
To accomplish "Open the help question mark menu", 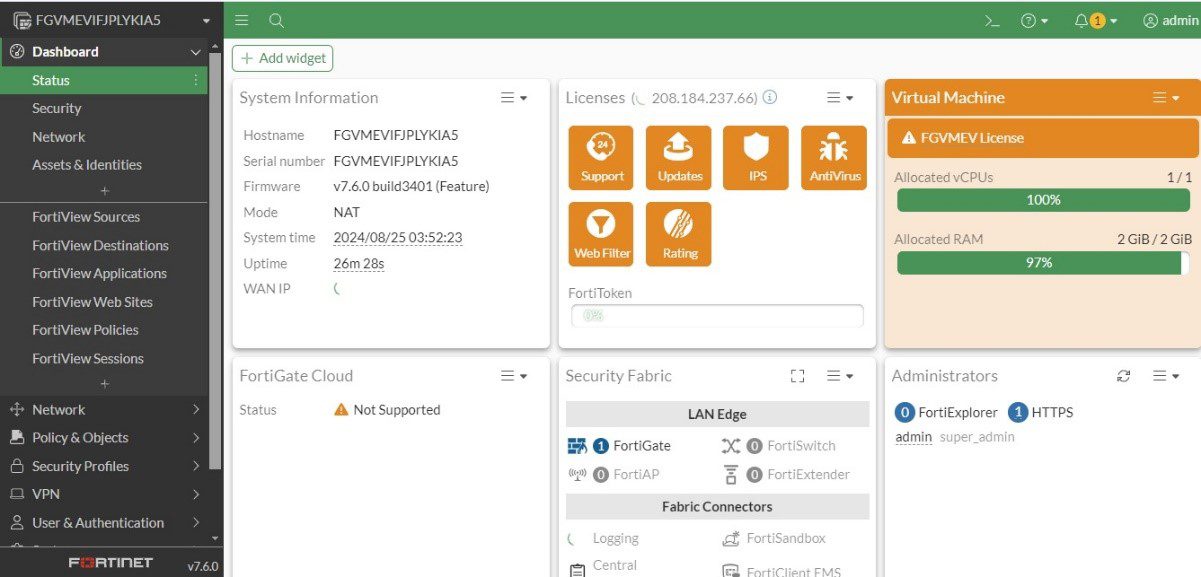I will (x=1034, y=21).
